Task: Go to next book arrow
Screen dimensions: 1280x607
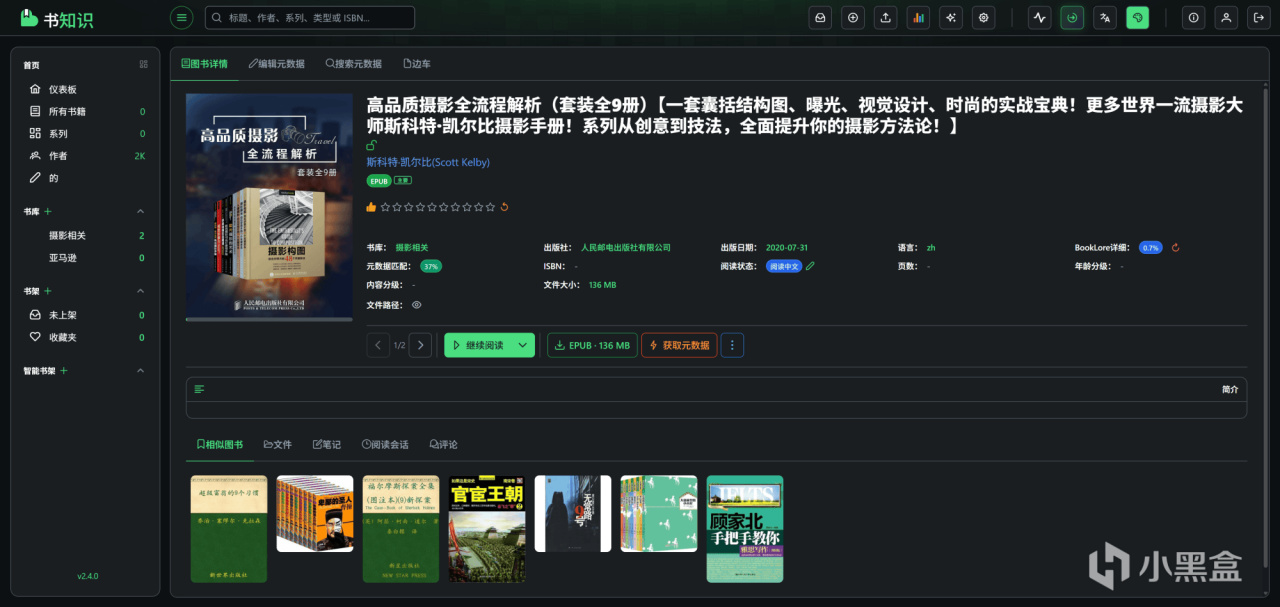Action: (420, 345)
